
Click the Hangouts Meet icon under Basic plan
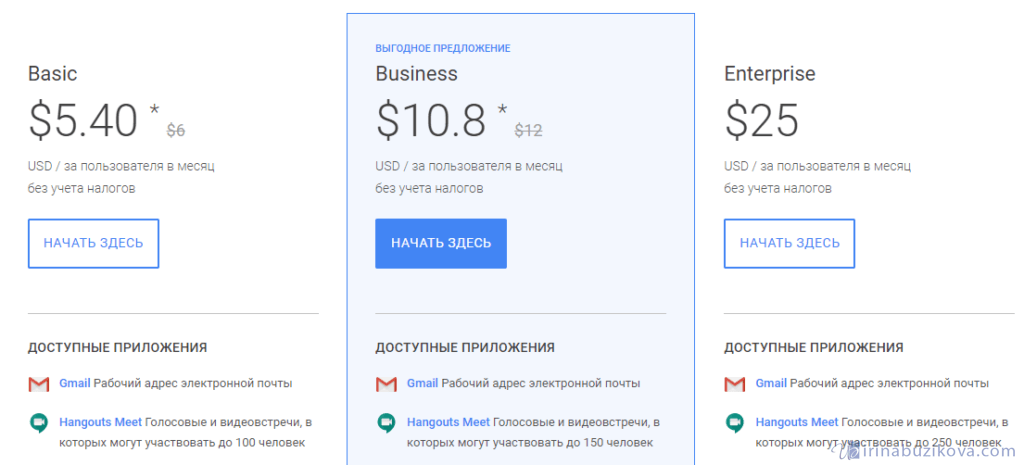(x=39, y=423)
